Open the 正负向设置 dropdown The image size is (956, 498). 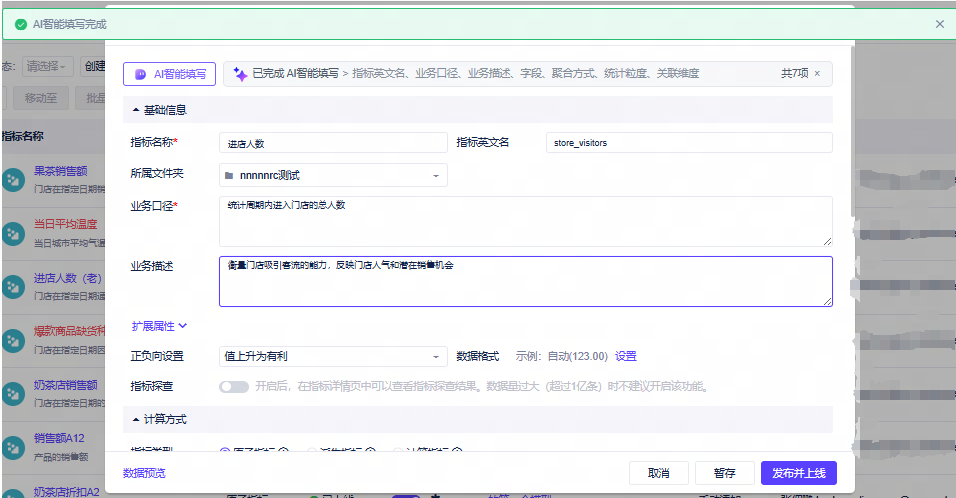(x=333, y=357)
